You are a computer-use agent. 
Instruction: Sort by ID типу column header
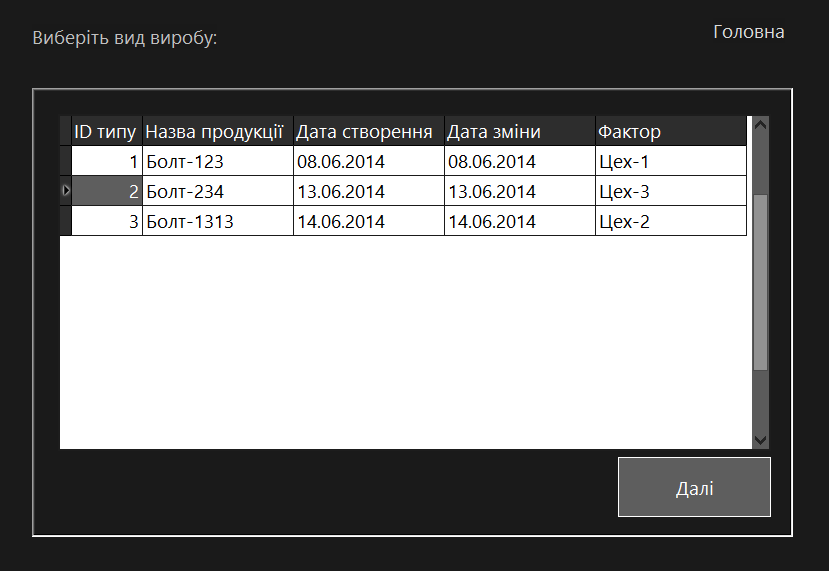(107, 131)
